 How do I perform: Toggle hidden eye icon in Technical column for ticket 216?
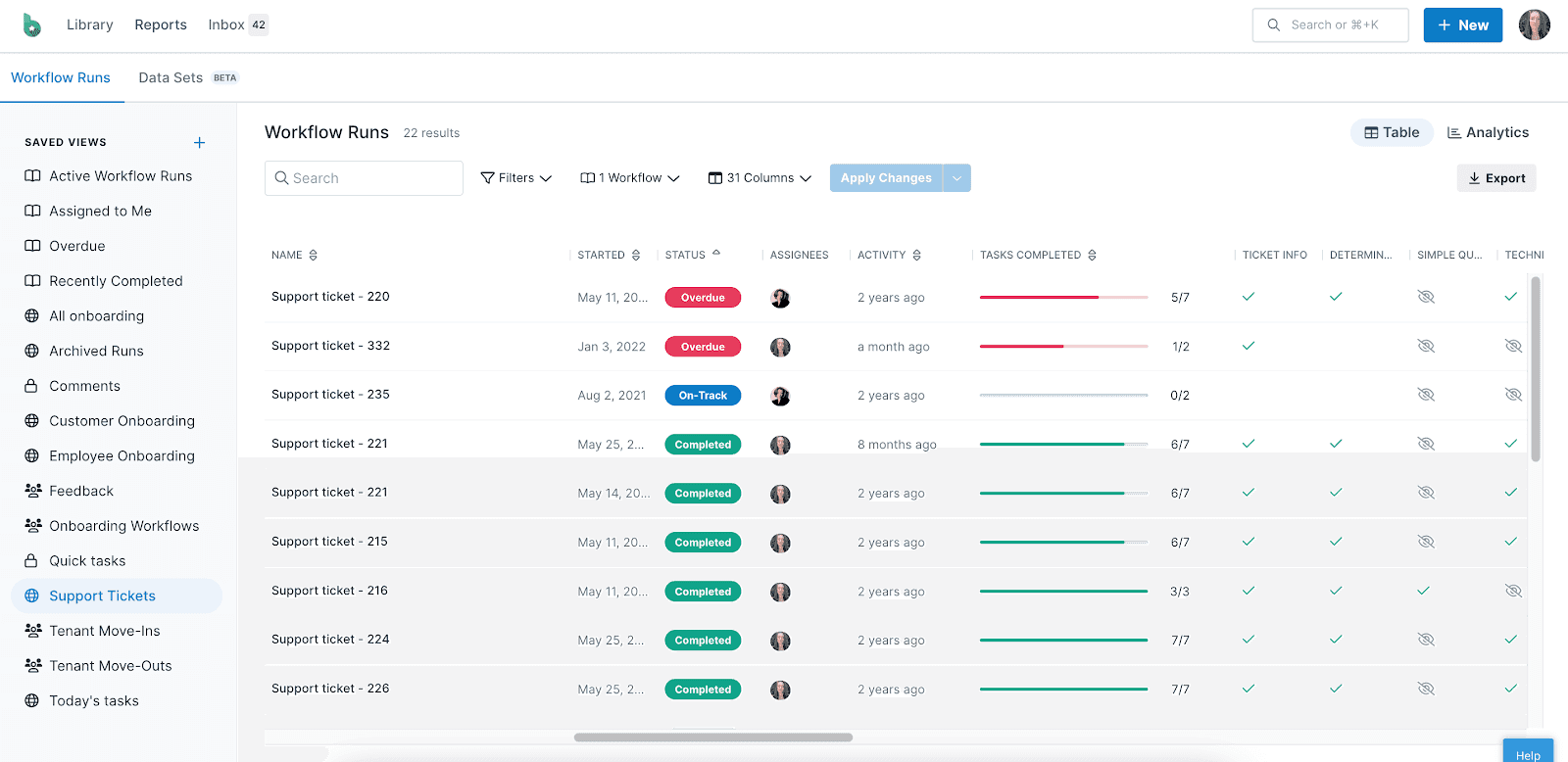click(x=1513, y=591)
